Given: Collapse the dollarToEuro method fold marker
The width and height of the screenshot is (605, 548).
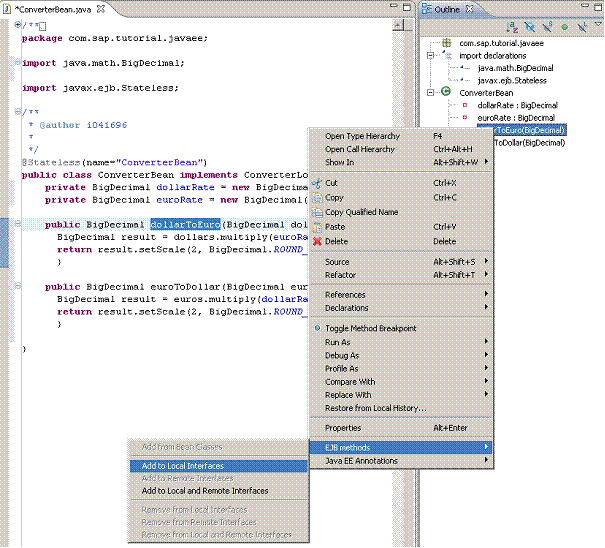Looking at the screenshot, I should click(x=17, y=225).
